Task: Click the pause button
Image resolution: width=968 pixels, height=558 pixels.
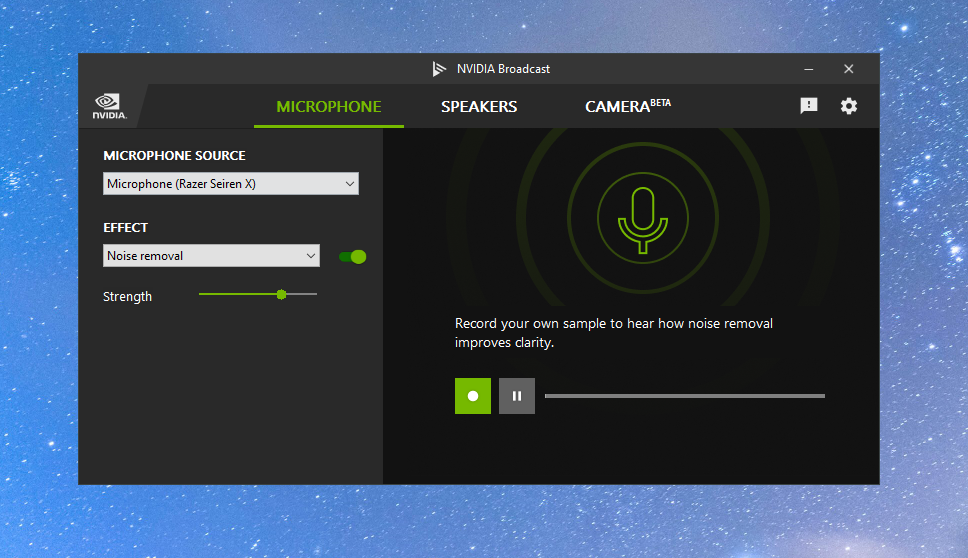Action: (517, 396)
